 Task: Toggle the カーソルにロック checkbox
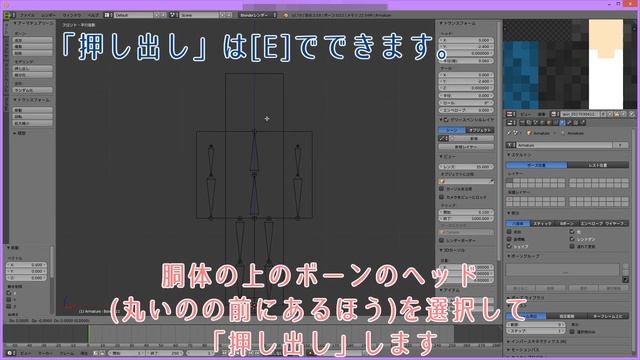442,189
